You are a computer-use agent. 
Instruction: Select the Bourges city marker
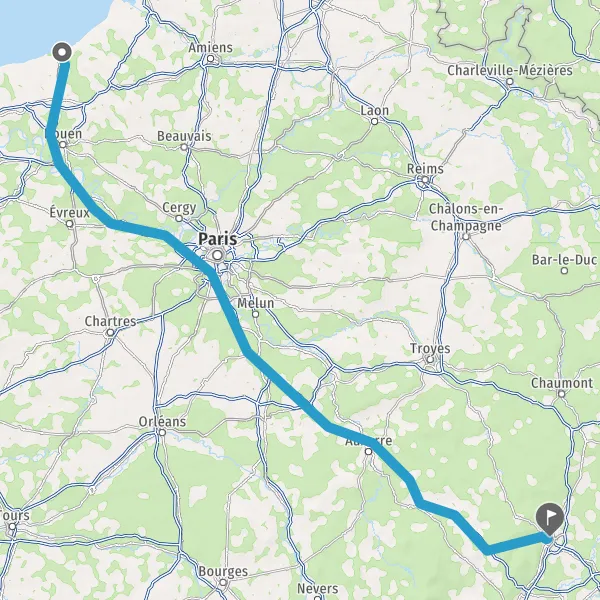click(223, 583)
